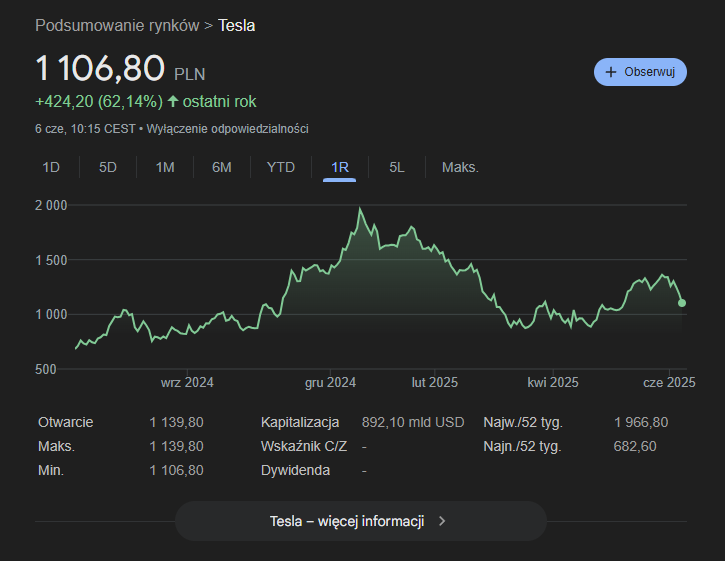
Task: Click the chart peak after gru 2024
Action: [360, 209]
